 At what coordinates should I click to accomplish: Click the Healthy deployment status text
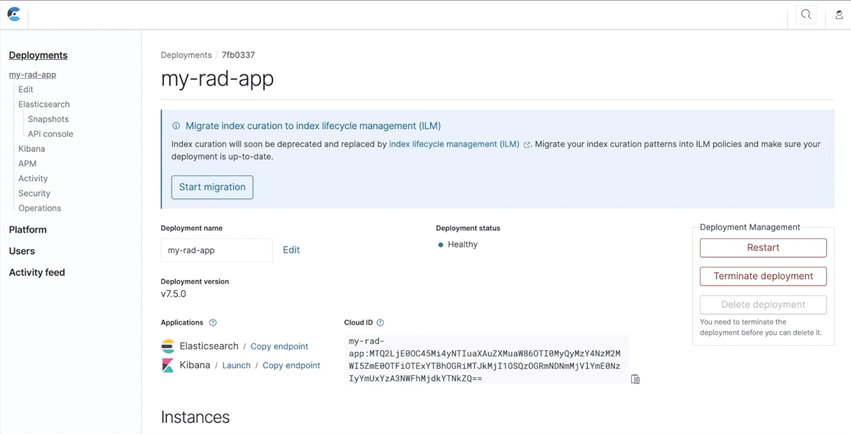coord(462,245)
